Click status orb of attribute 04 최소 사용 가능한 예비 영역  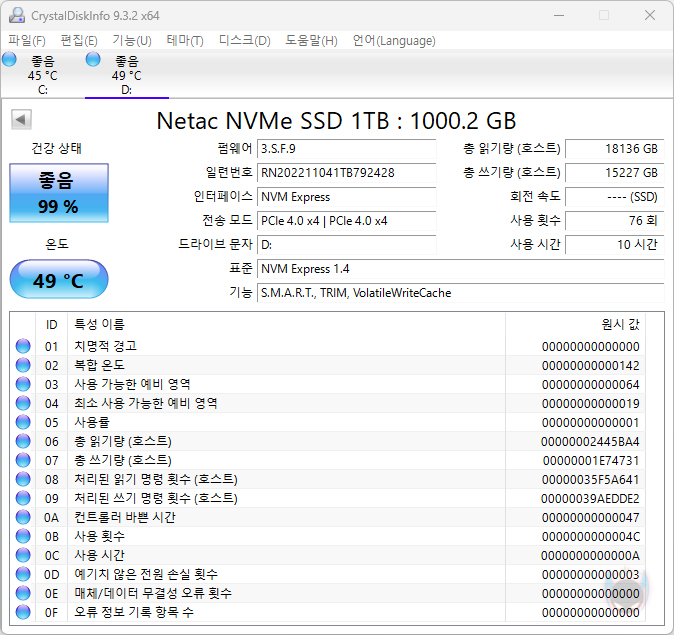point(23,403)
